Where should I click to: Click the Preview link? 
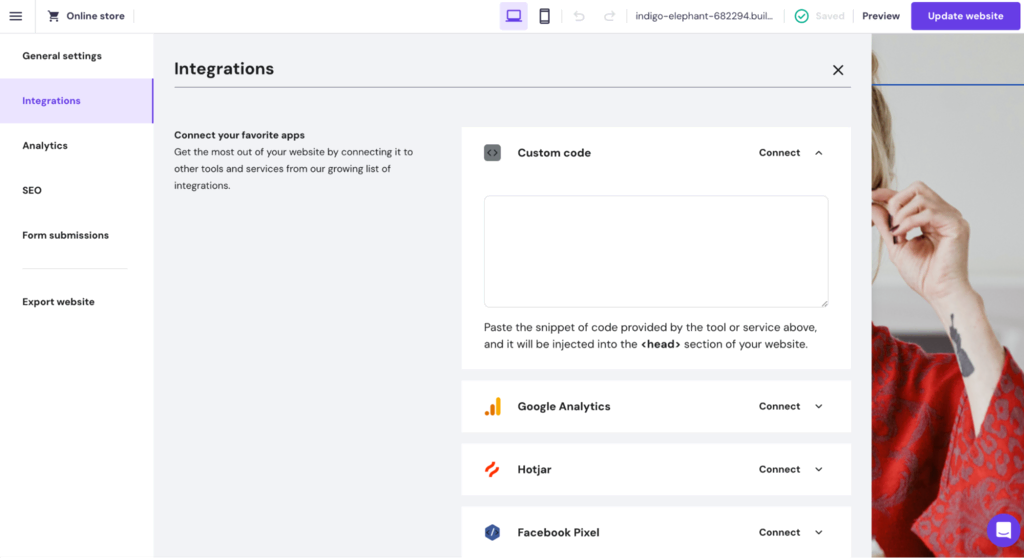pos(881,16)
